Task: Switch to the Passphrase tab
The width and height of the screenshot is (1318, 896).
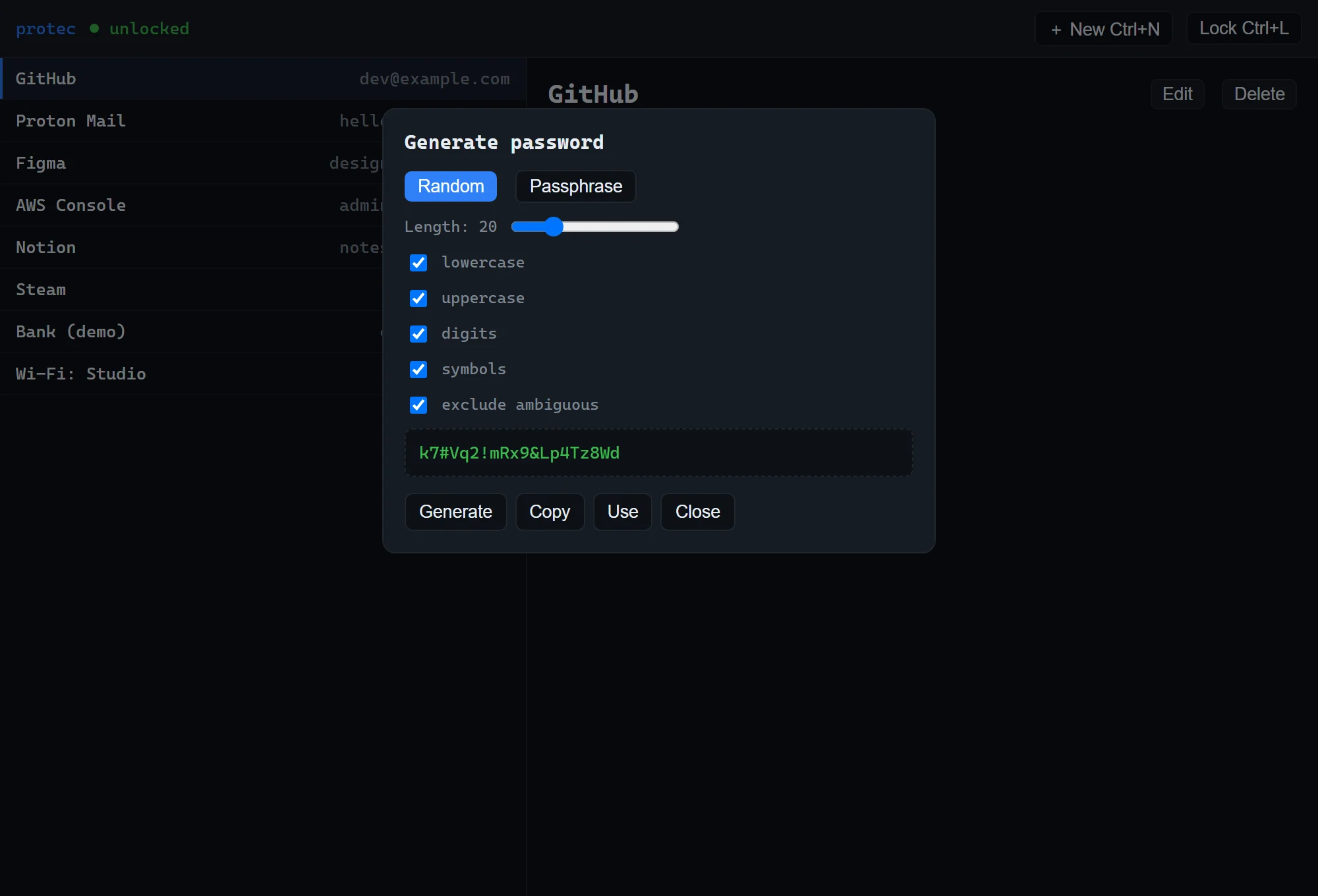Action: pos(576,186)
